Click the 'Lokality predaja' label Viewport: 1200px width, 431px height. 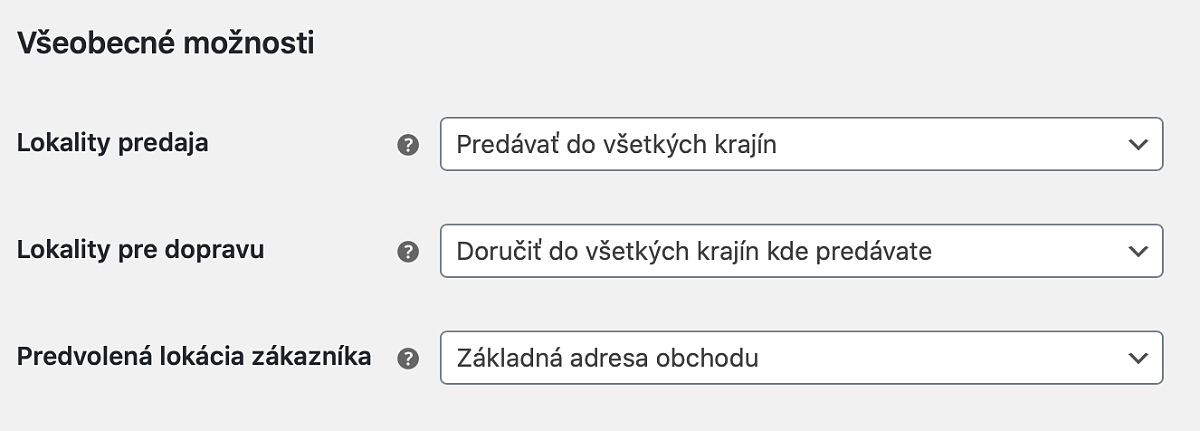pyautogui.click(x=113, y=143)
